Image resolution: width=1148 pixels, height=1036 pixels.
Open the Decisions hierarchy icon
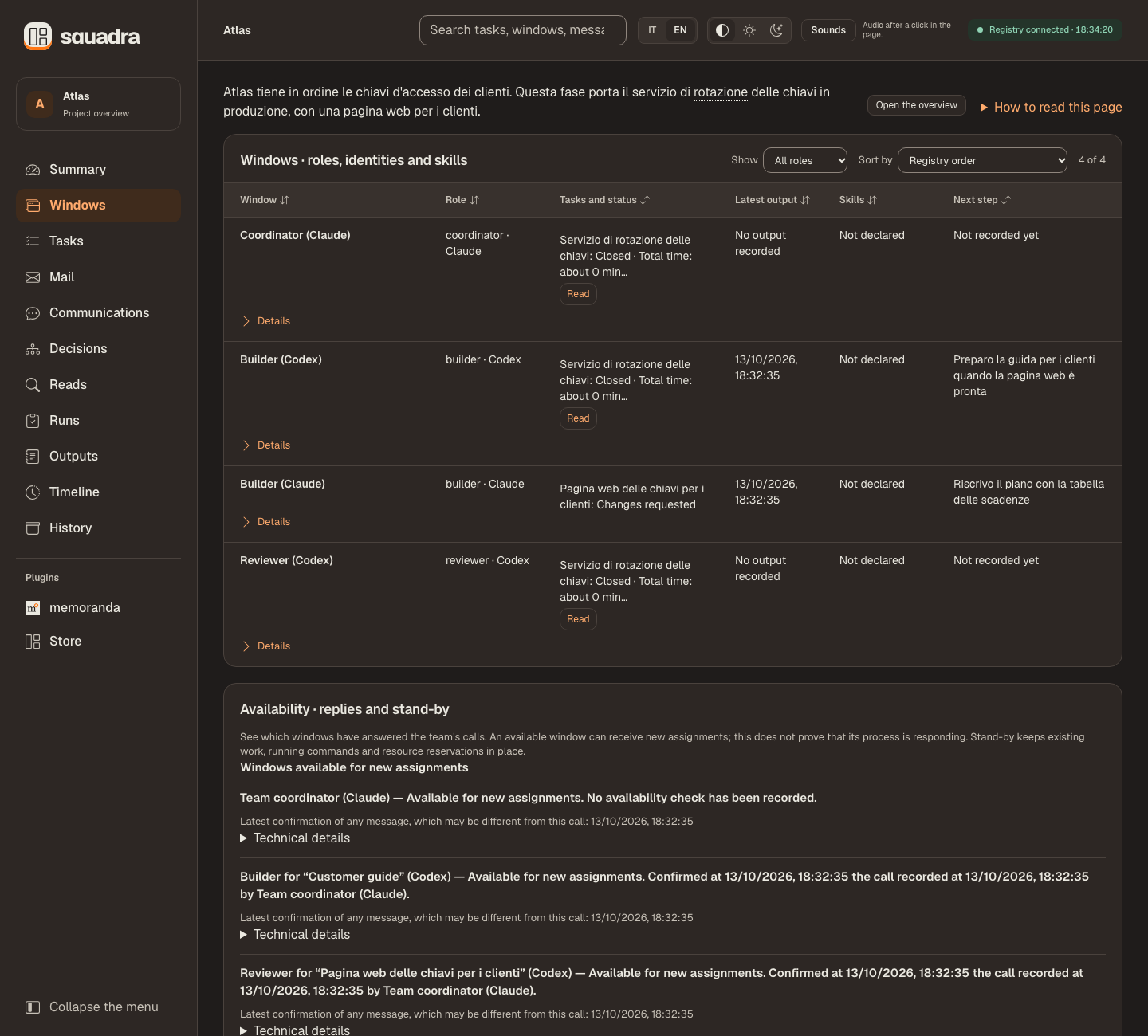pos(33,349)
